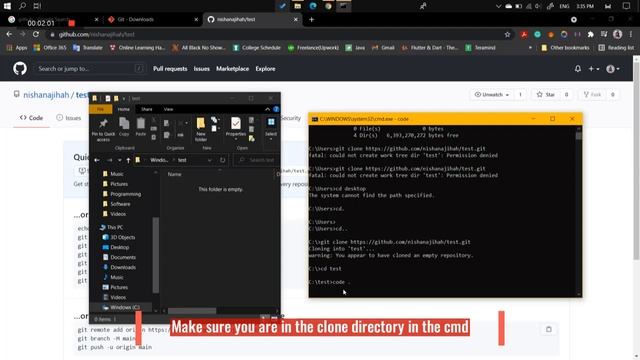Viewport: 640px width, 360px height.
Task: Open Pull requests in GitHub header
Action: tap(170, 69)
